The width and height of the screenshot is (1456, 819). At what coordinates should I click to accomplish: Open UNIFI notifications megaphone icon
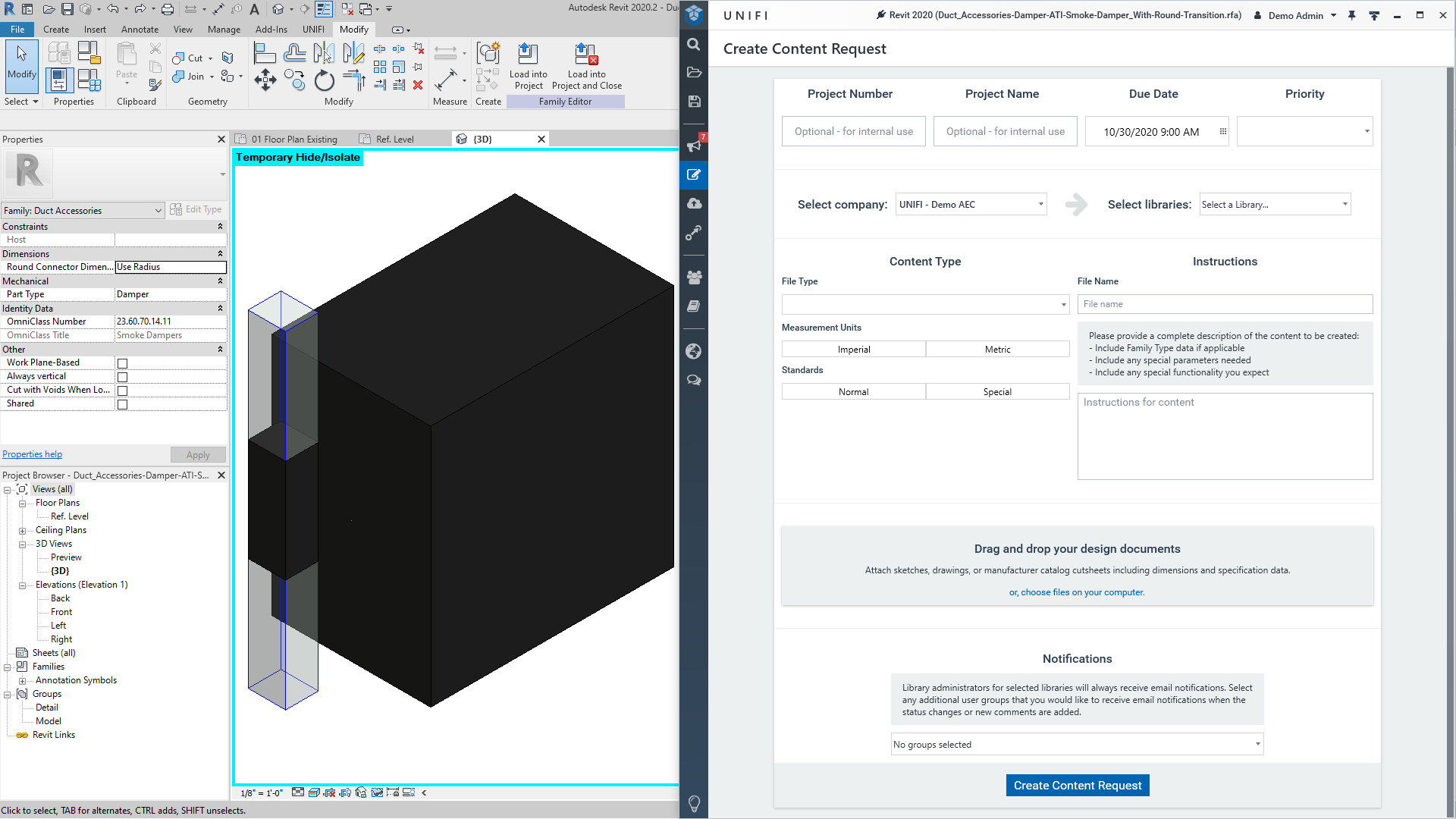point(693,146)
